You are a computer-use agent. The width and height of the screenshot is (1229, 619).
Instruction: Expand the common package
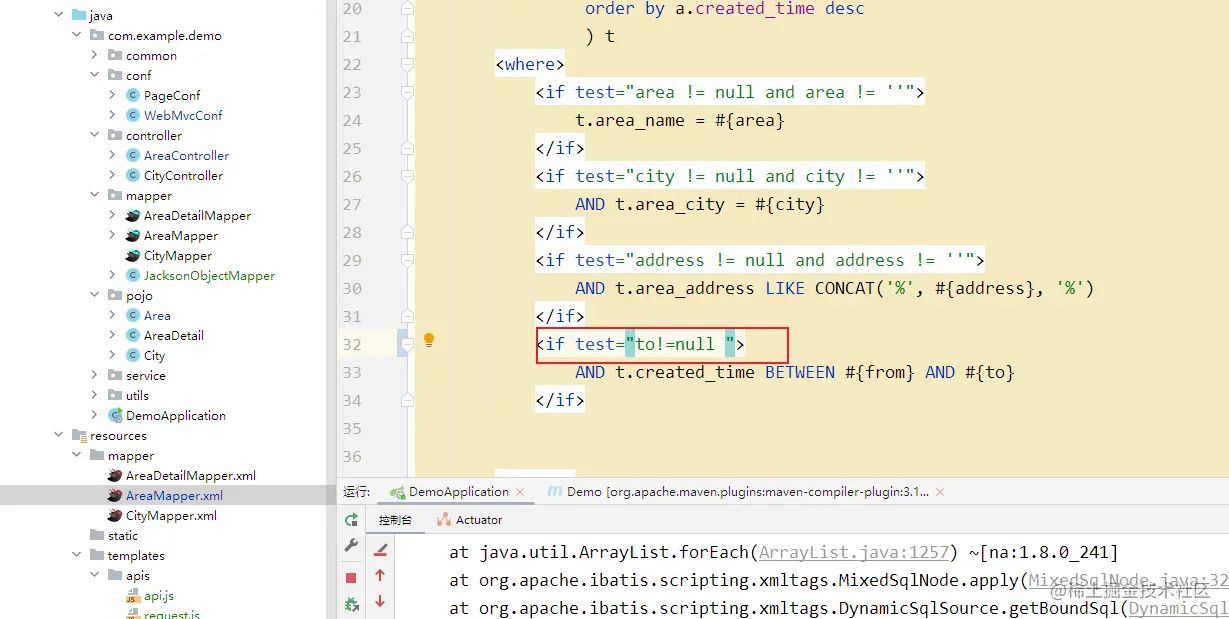click(x=95, y=56)
